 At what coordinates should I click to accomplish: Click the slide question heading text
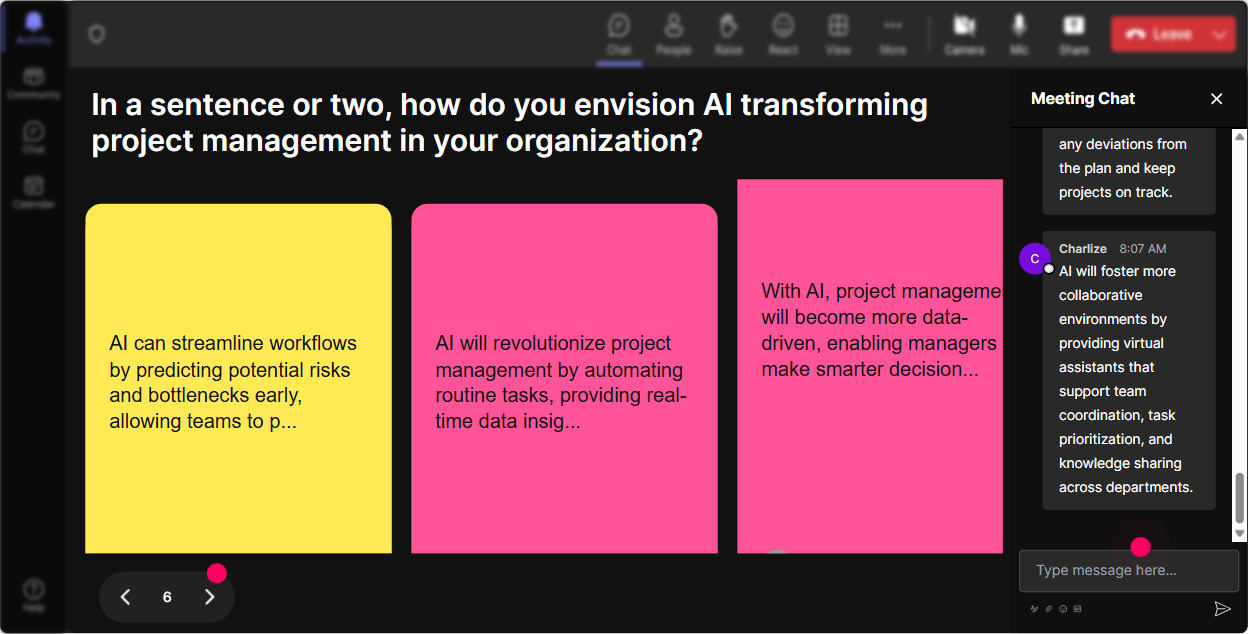pos(509,122)
